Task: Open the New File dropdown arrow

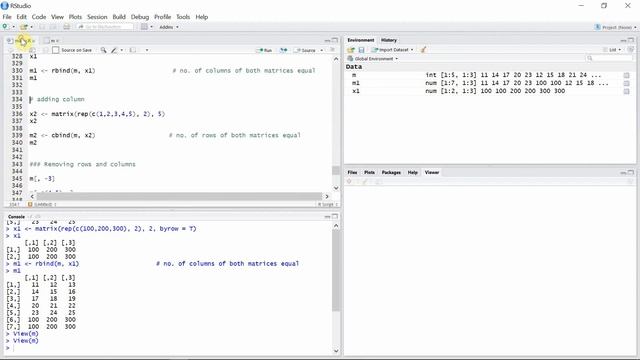Action: coord(13,27)
